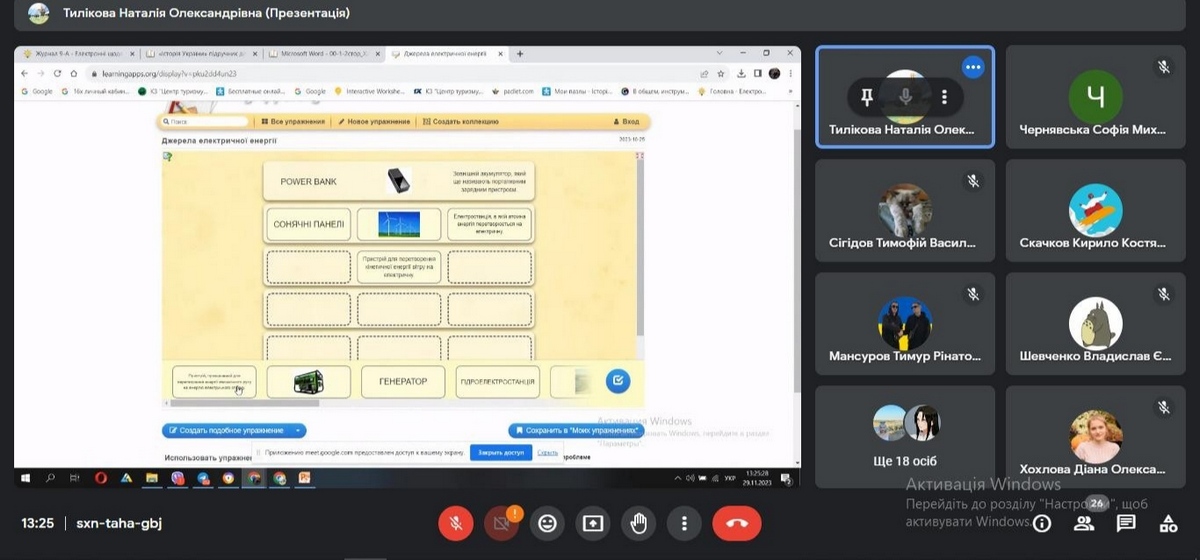1200x560 pixels.
Task: Click the meeting code sxn-taha-gbj
Action: tap(119, 523)
